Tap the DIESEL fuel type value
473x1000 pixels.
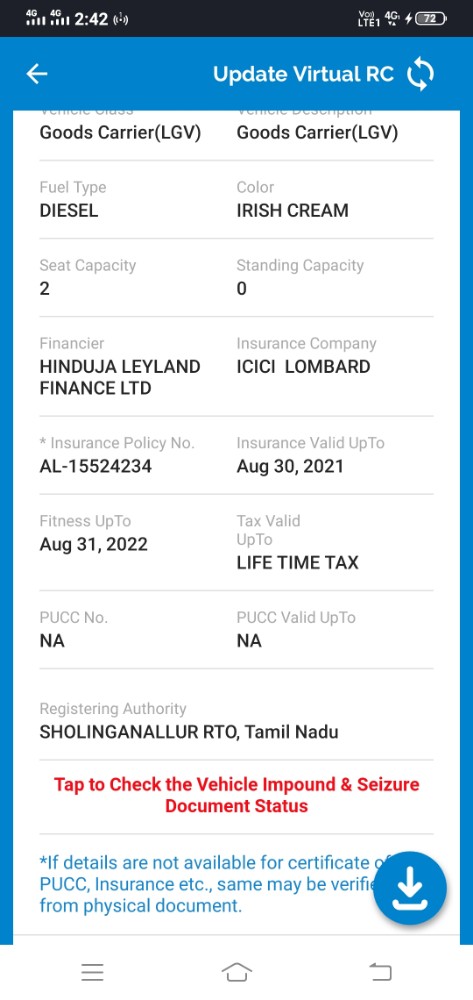[x=69, y=211]
